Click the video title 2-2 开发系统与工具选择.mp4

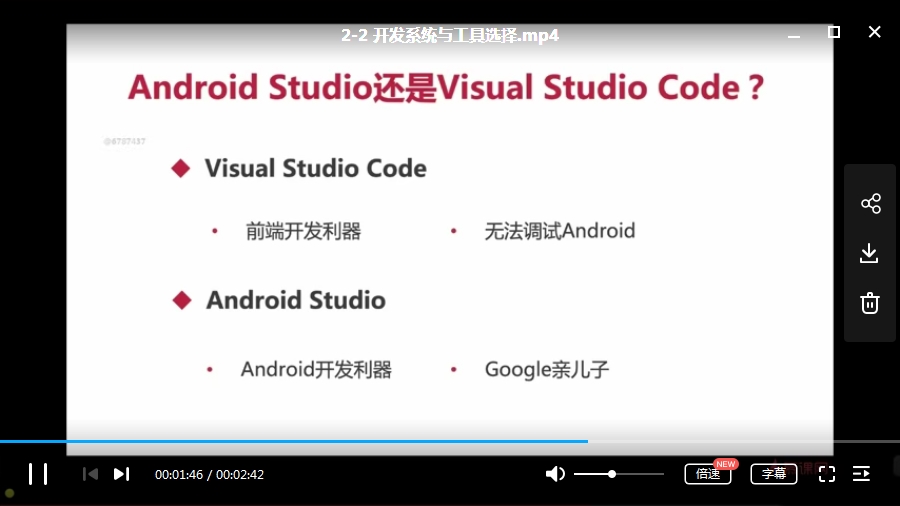coord(450,35)
